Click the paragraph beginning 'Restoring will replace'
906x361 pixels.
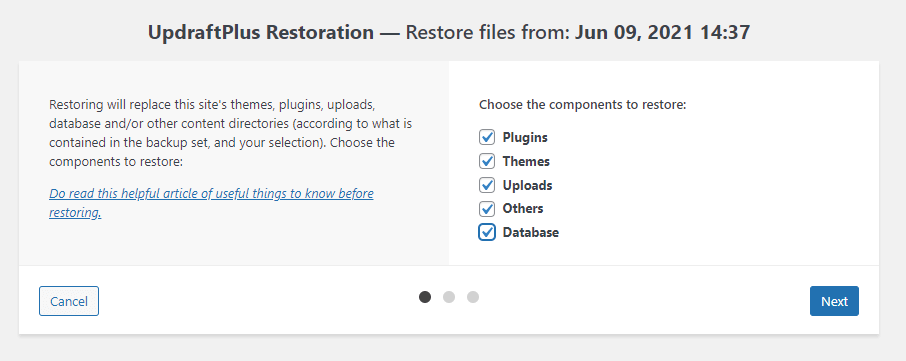[x=231, y=133]
